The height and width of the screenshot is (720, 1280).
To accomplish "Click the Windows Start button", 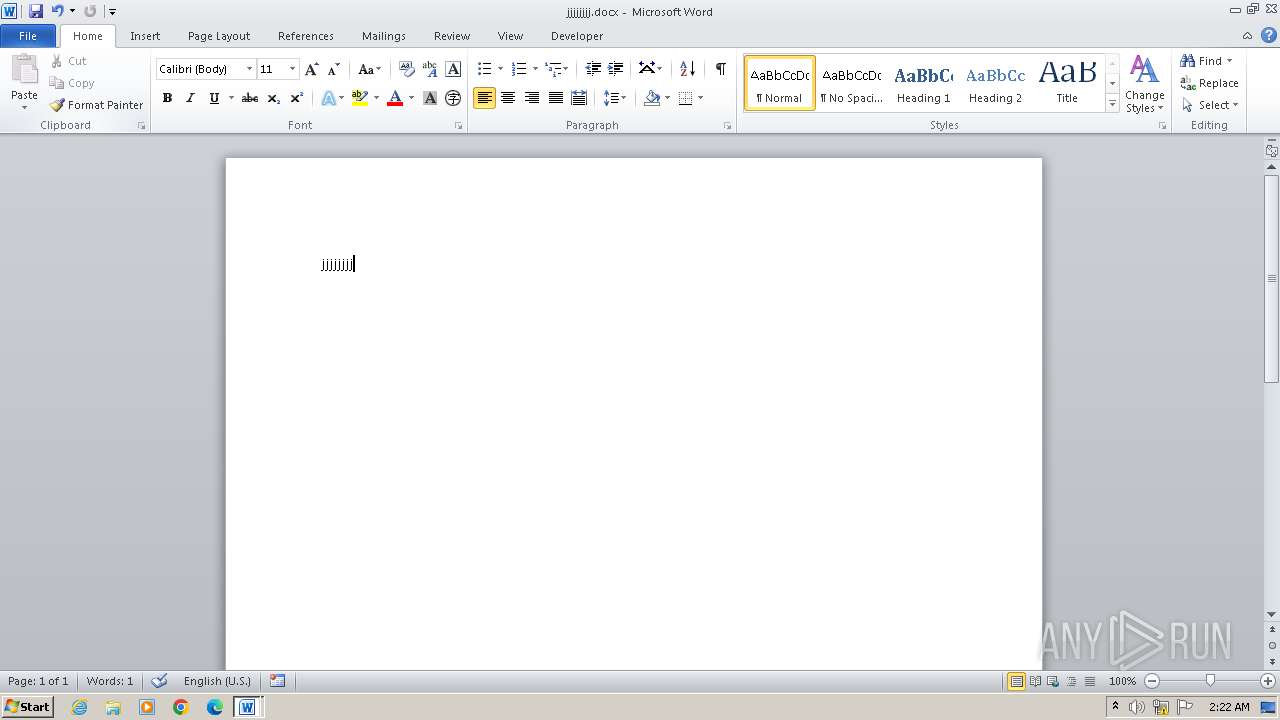I will click(x=27, y=707).
